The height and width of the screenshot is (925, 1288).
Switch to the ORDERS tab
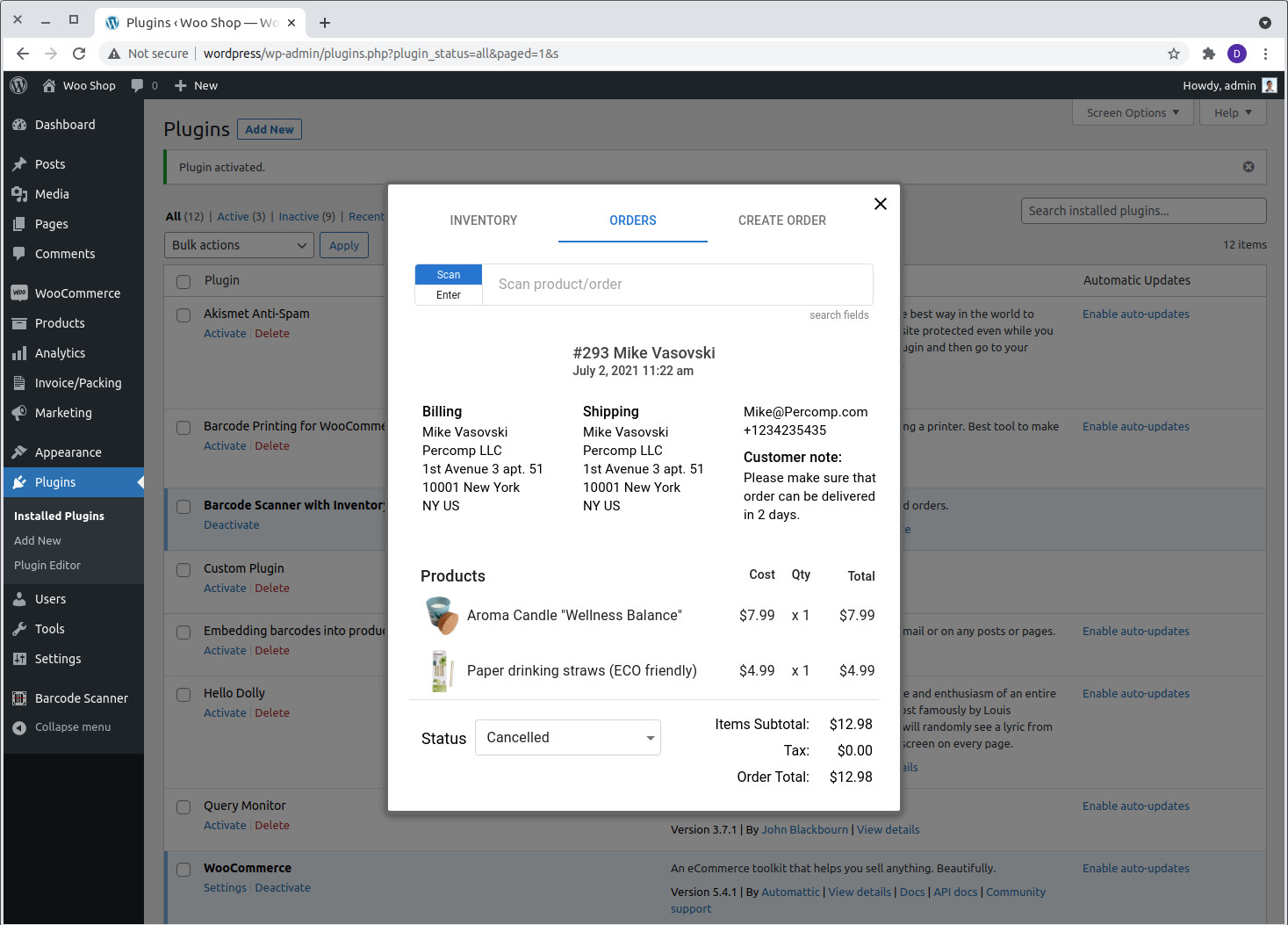click(x=633, y=220)
